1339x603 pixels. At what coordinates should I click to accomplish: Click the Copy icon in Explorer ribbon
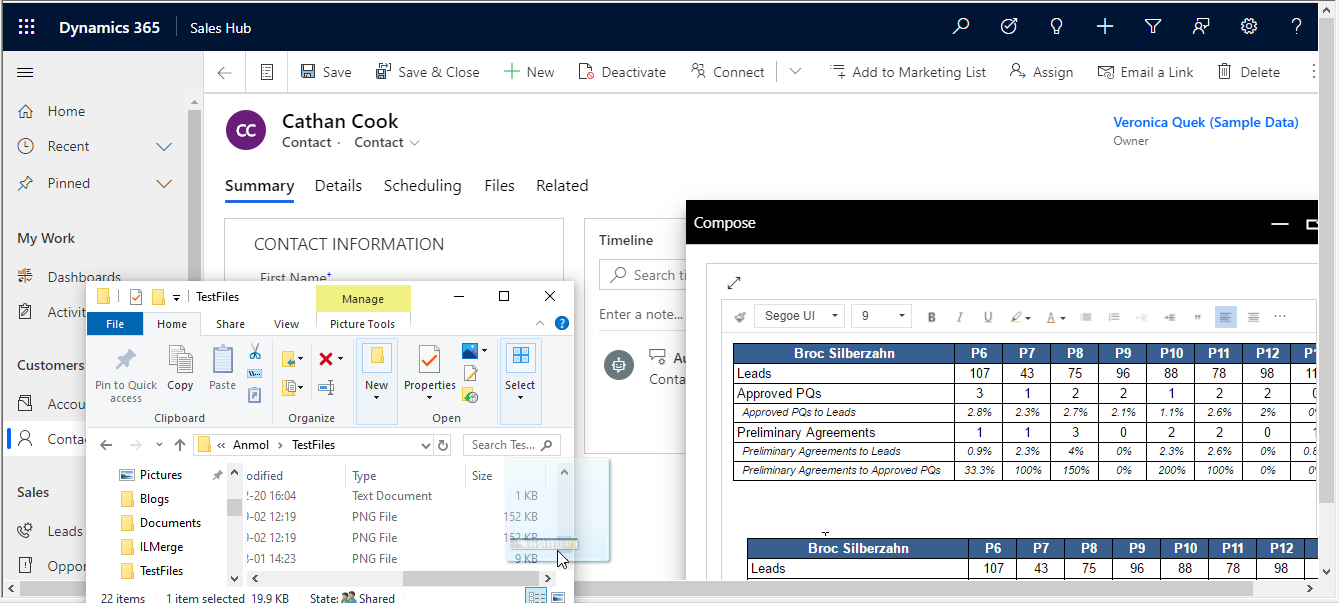[x=180, y=368]
